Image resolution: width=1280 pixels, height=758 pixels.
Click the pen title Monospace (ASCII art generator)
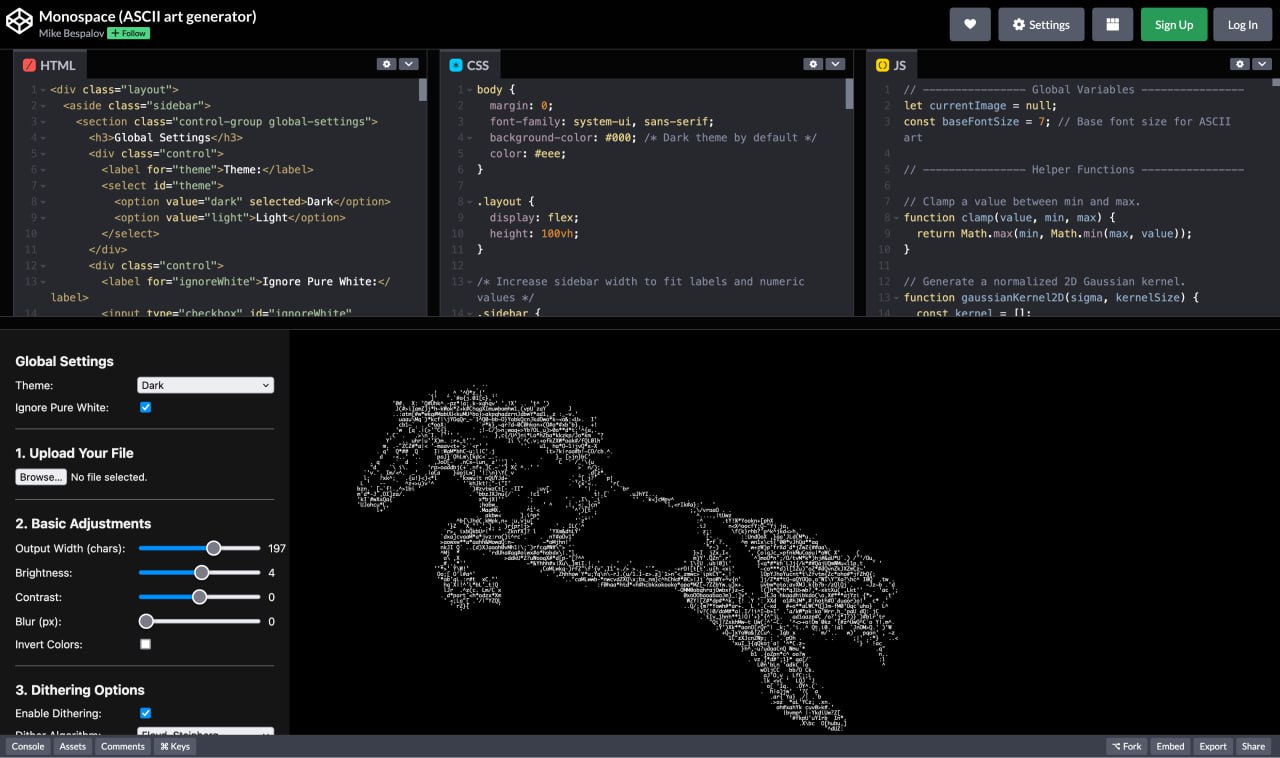(147, 16)
